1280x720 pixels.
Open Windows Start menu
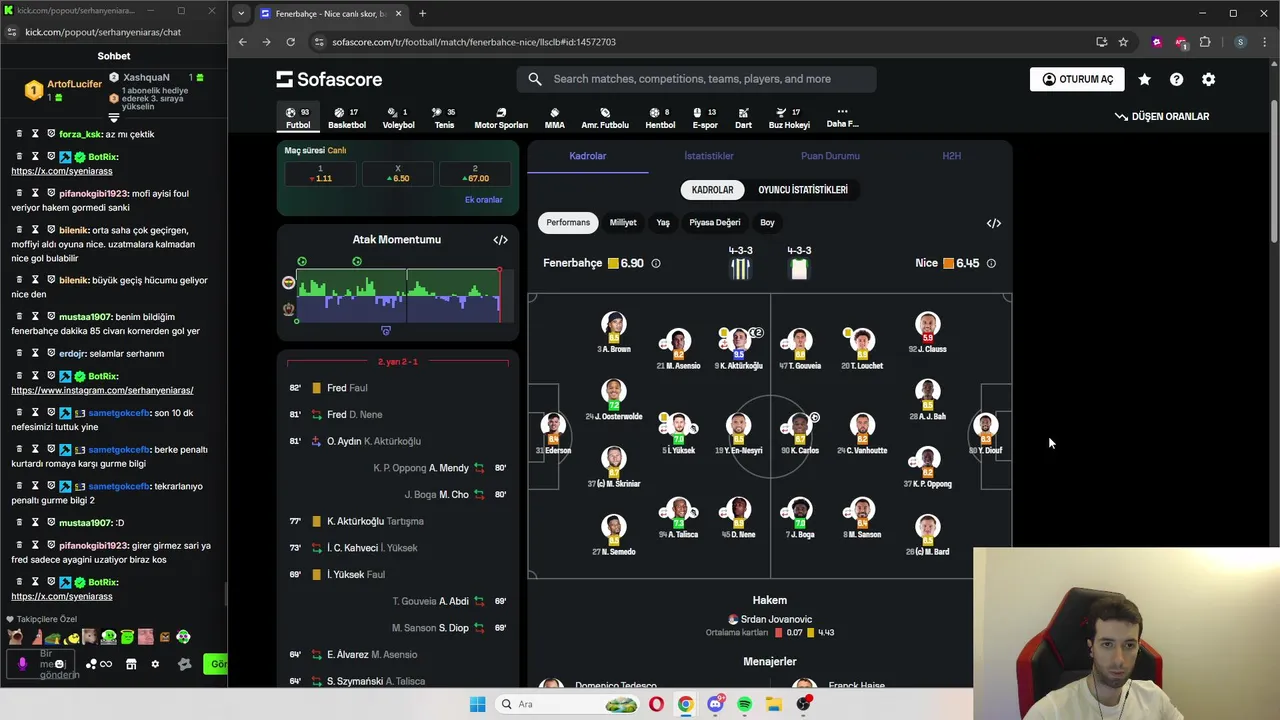[x=478, y=704]
